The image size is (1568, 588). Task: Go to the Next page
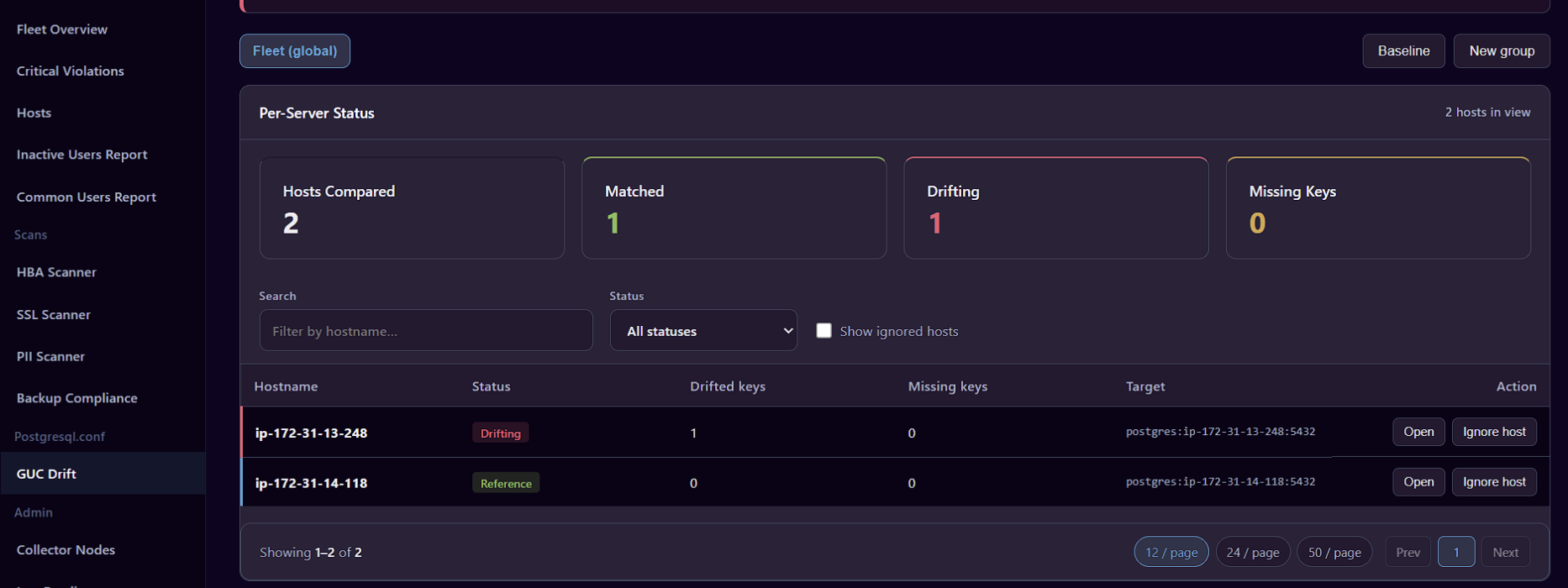pos(1505,552)
